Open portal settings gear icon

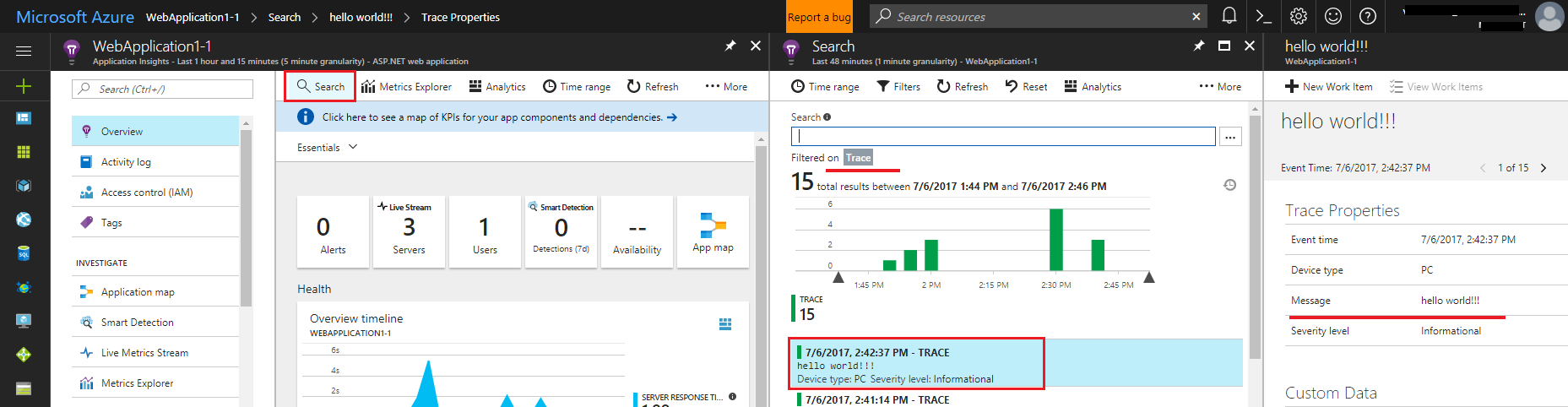click(1299, 16)
